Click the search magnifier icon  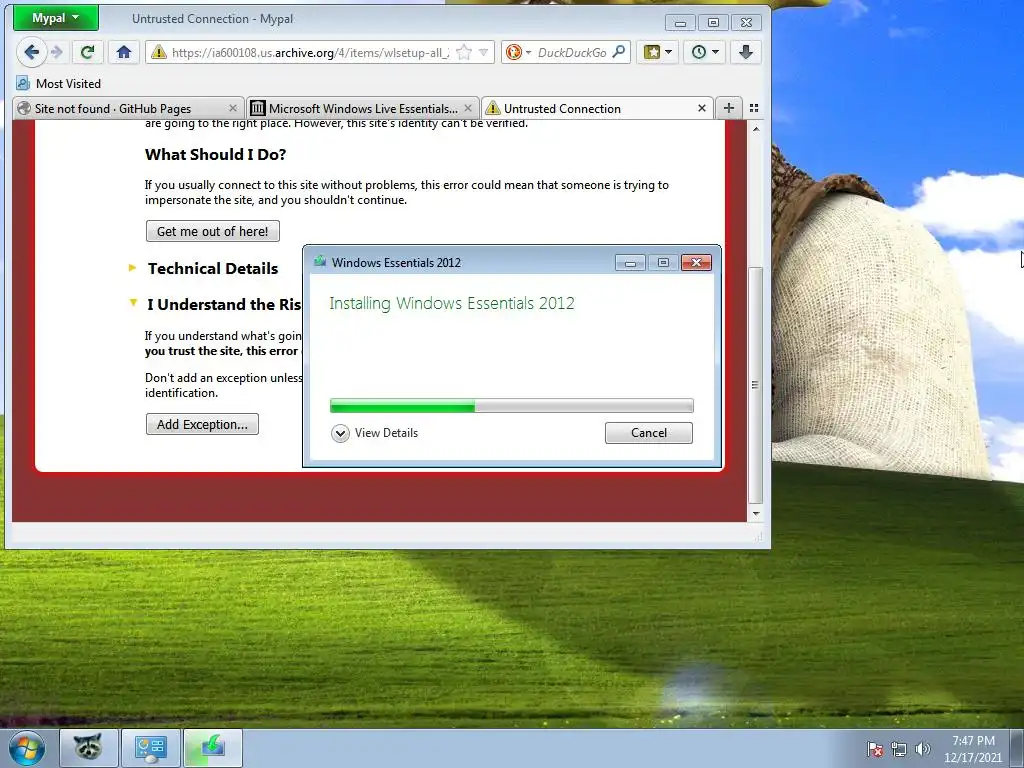[x=619, y=52]
